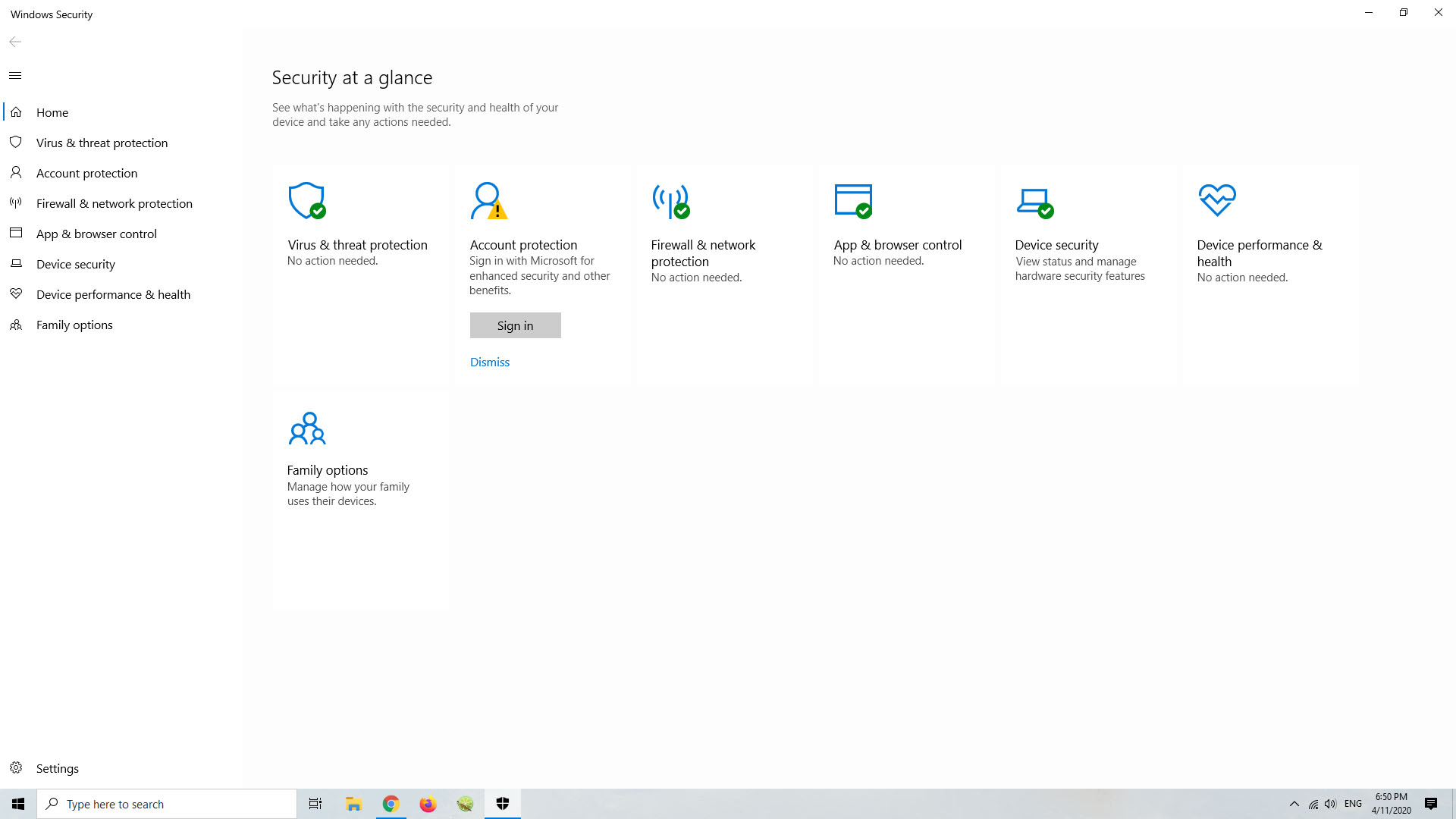1456x819 pixels.
Task: Open Task View from taskbar
Action: pyautogui.click(x=315, y=804)
